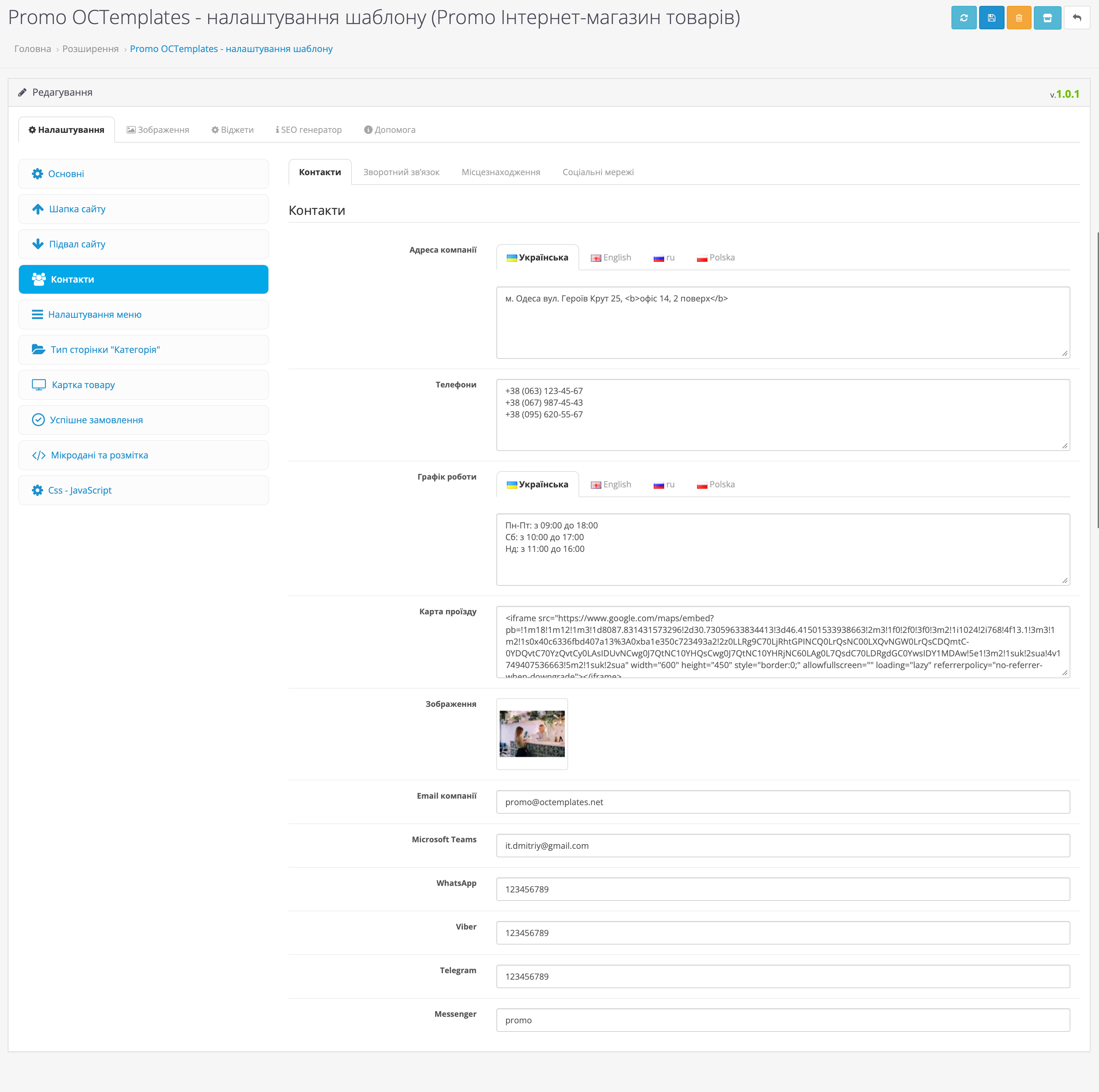Click the floppy disk save button
The image size is (1099, 1092).
pos(992,18)
